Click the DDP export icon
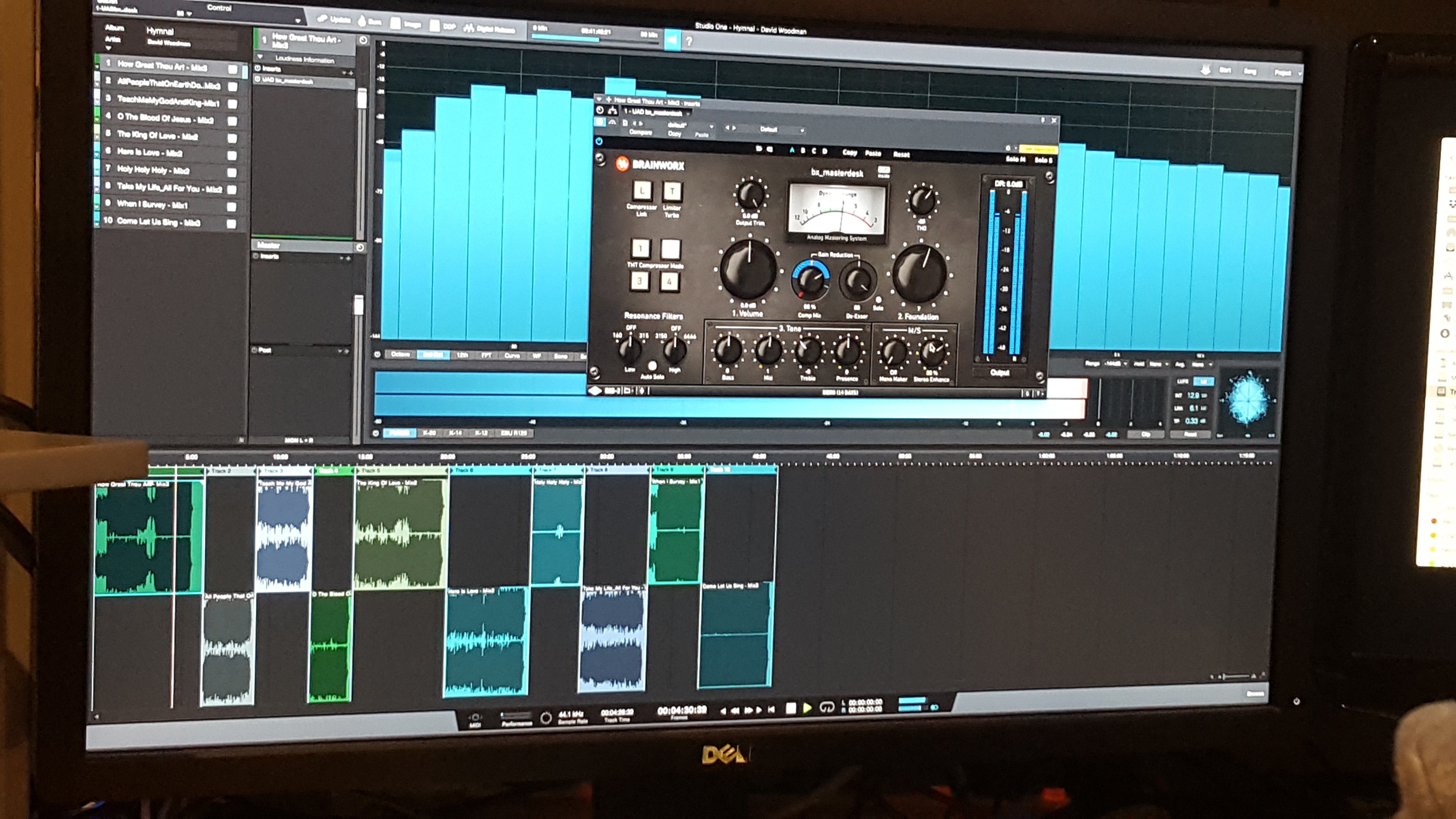Viewport: 1456px width, 819px height. [x=435, y=25]
